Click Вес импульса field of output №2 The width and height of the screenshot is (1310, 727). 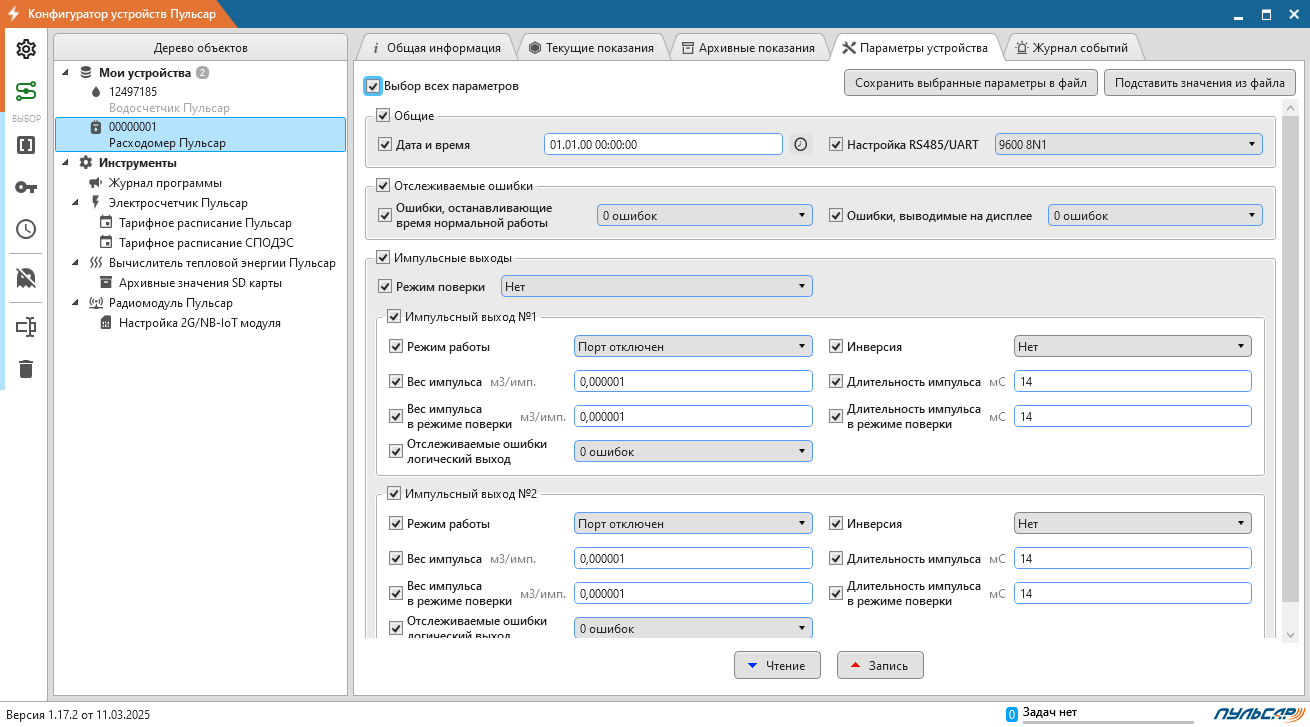[693, 558]
